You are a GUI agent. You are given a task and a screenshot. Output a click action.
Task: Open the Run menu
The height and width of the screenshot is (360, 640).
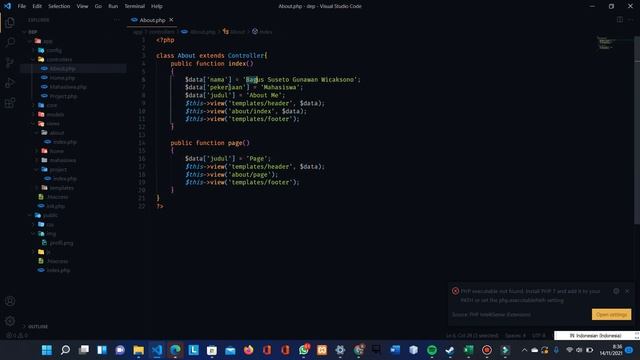click(113, 6)
